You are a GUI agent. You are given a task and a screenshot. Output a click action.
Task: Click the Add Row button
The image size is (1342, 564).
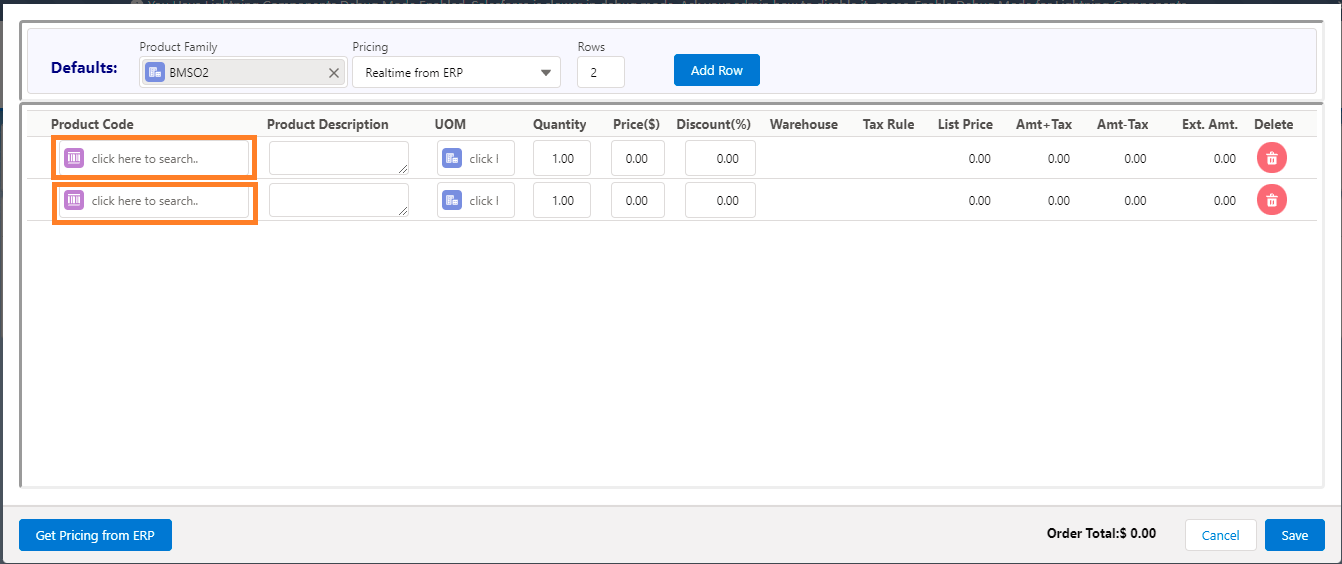tap(717, 70)
